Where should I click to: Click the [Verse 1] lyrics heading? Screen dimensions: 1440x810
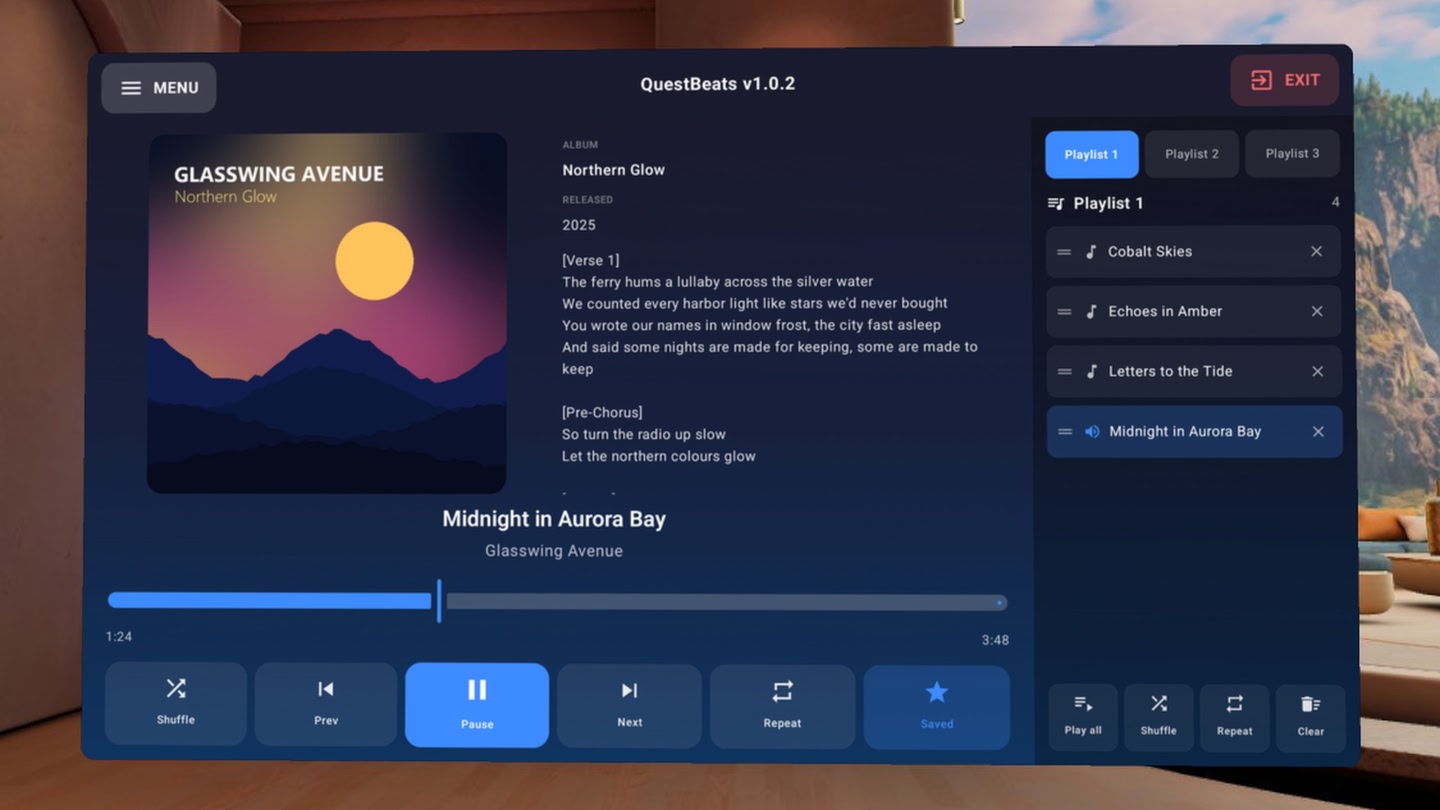[591, 260]
